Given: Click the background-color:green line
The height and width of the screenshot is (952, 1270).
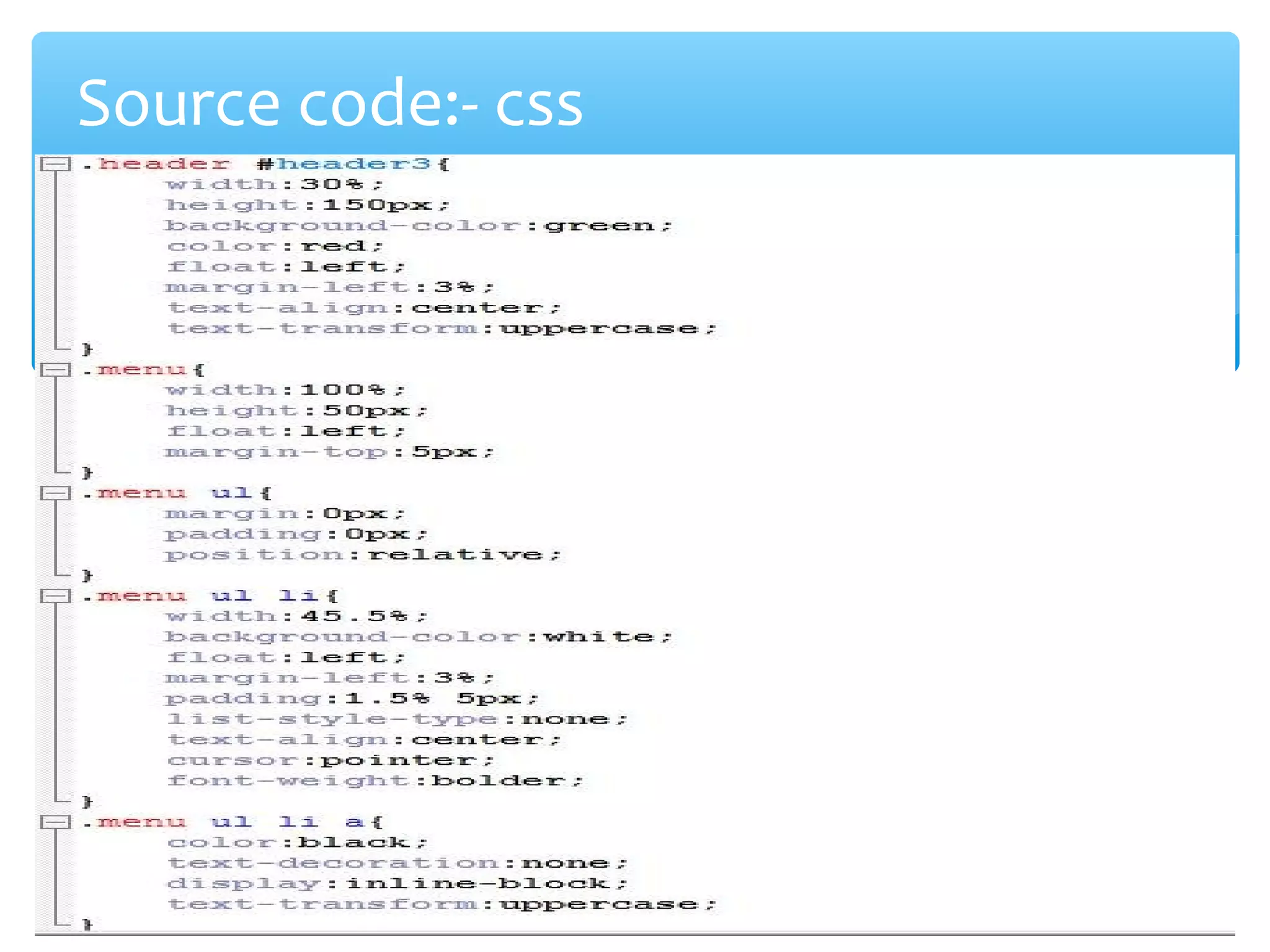Looking at the screenshot, I should coord(419,226).
